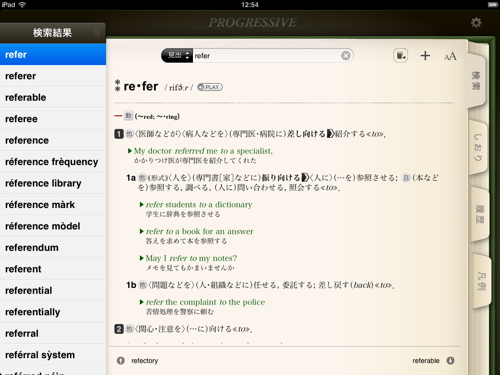Tap example 'refer students to a dictionary'
Image resolution: width=500 pixels, height=375 pixels.
point(199,204)
